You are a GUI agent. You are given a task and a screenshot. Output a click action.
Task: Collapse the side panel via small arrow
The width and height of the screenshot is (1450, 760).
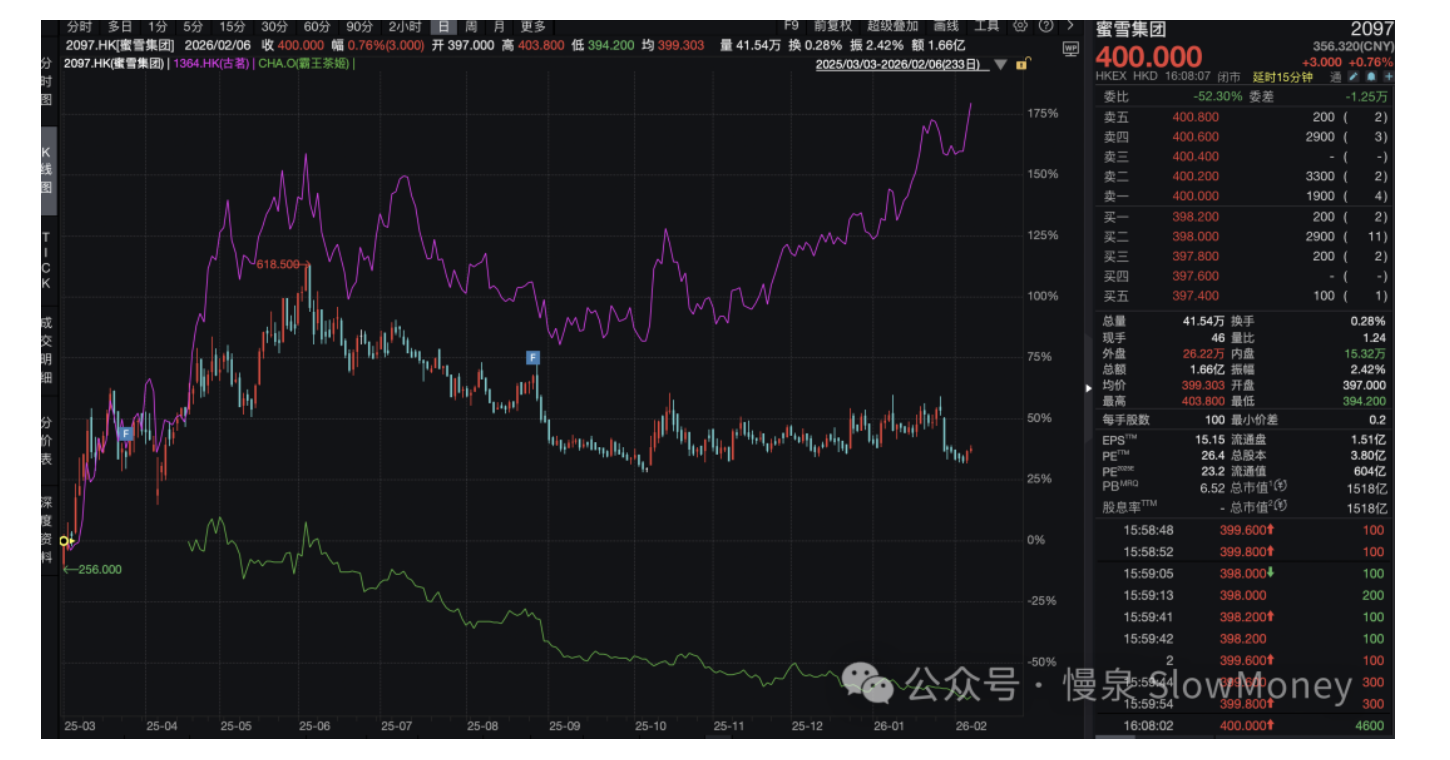pyautogui.click(x=1088, y=387)
